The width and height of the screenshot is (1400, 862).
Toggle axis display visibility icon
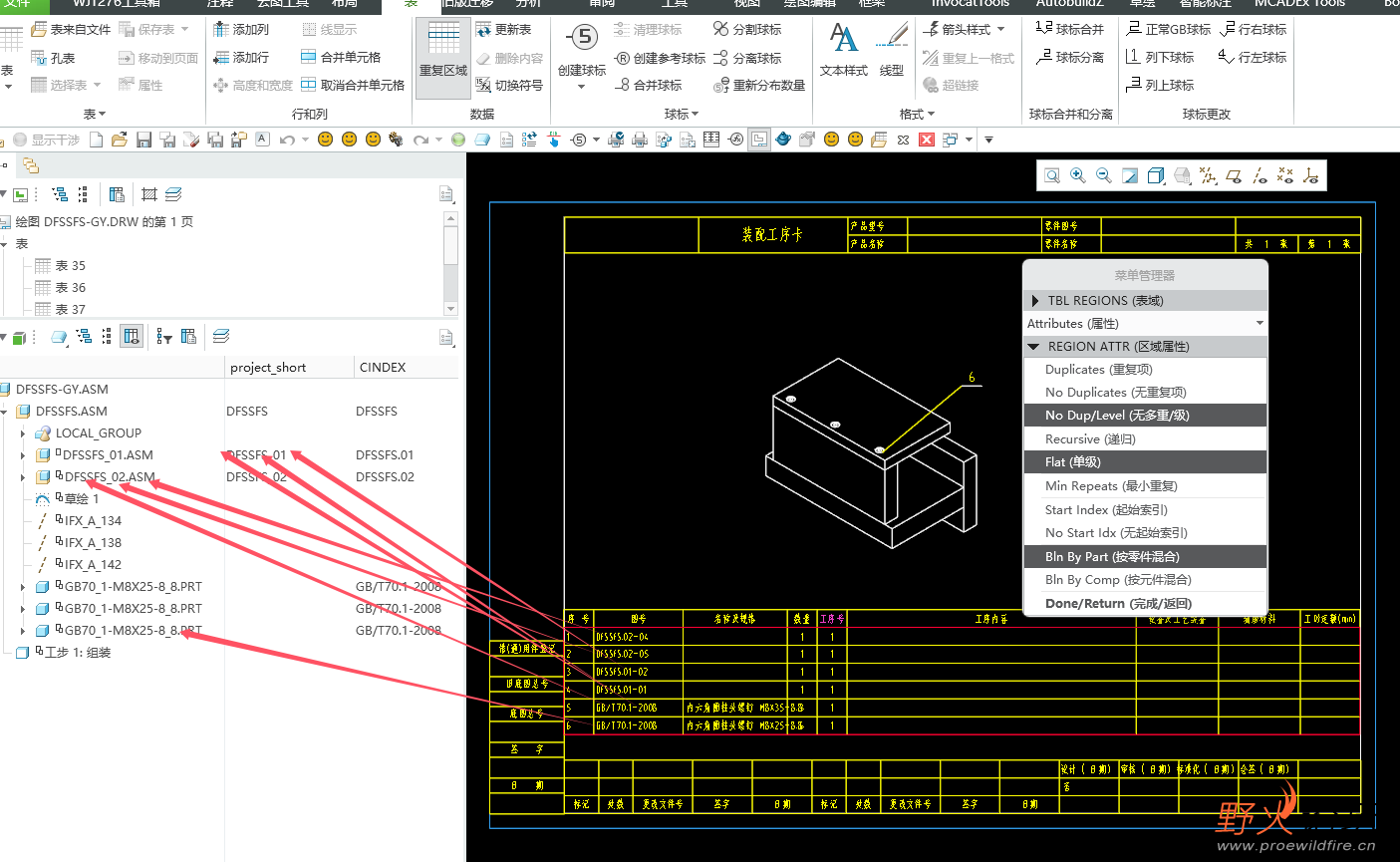coord(1260,176)
